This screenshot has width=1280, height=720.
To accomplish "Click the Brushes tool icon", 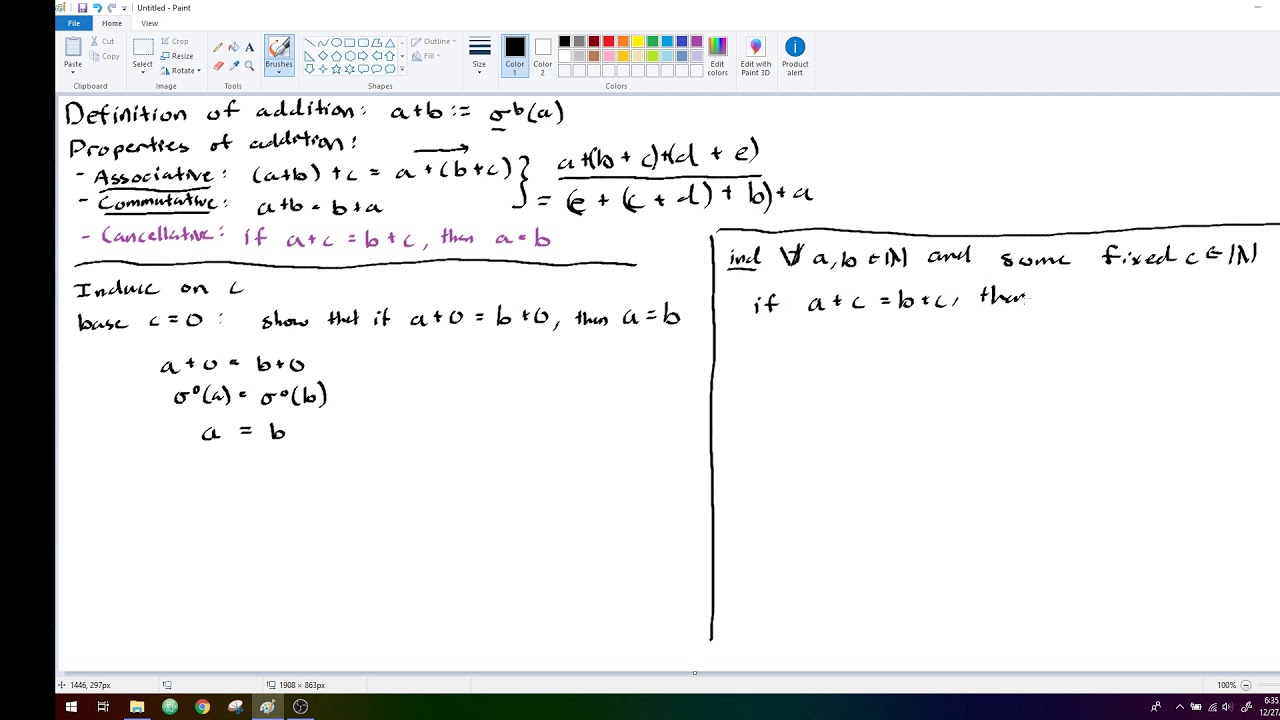I will point(279,47).
